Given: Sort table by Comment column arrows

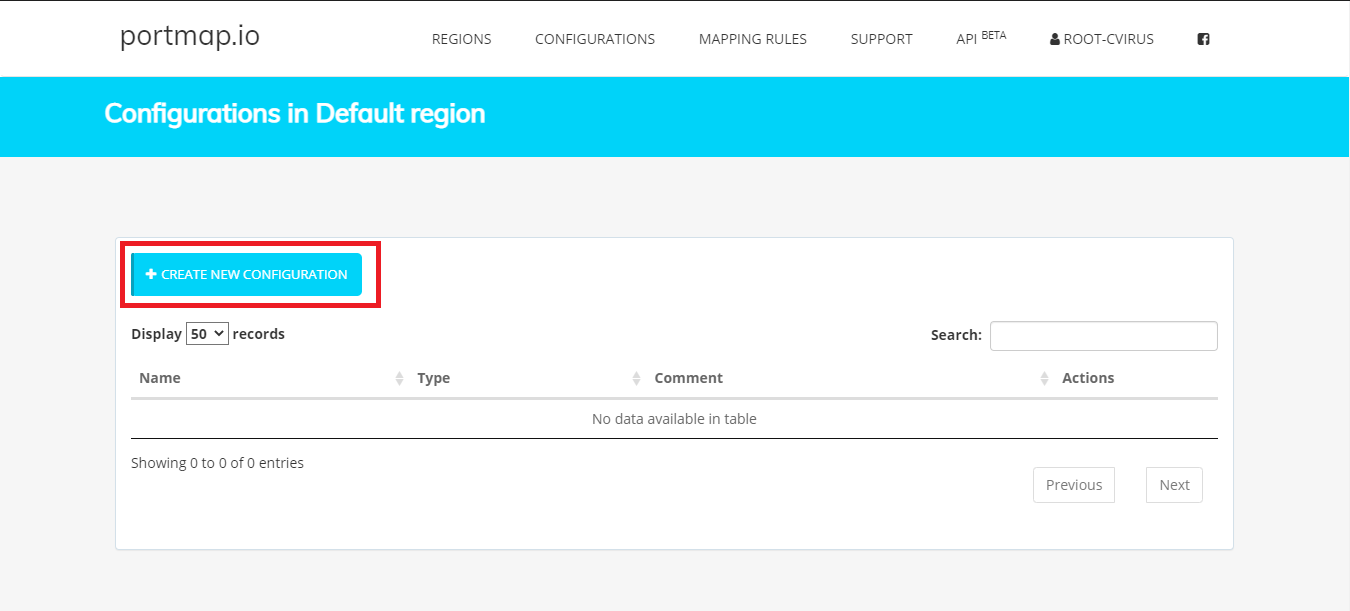Looking at the screenshot, I should coord(1044,378).
